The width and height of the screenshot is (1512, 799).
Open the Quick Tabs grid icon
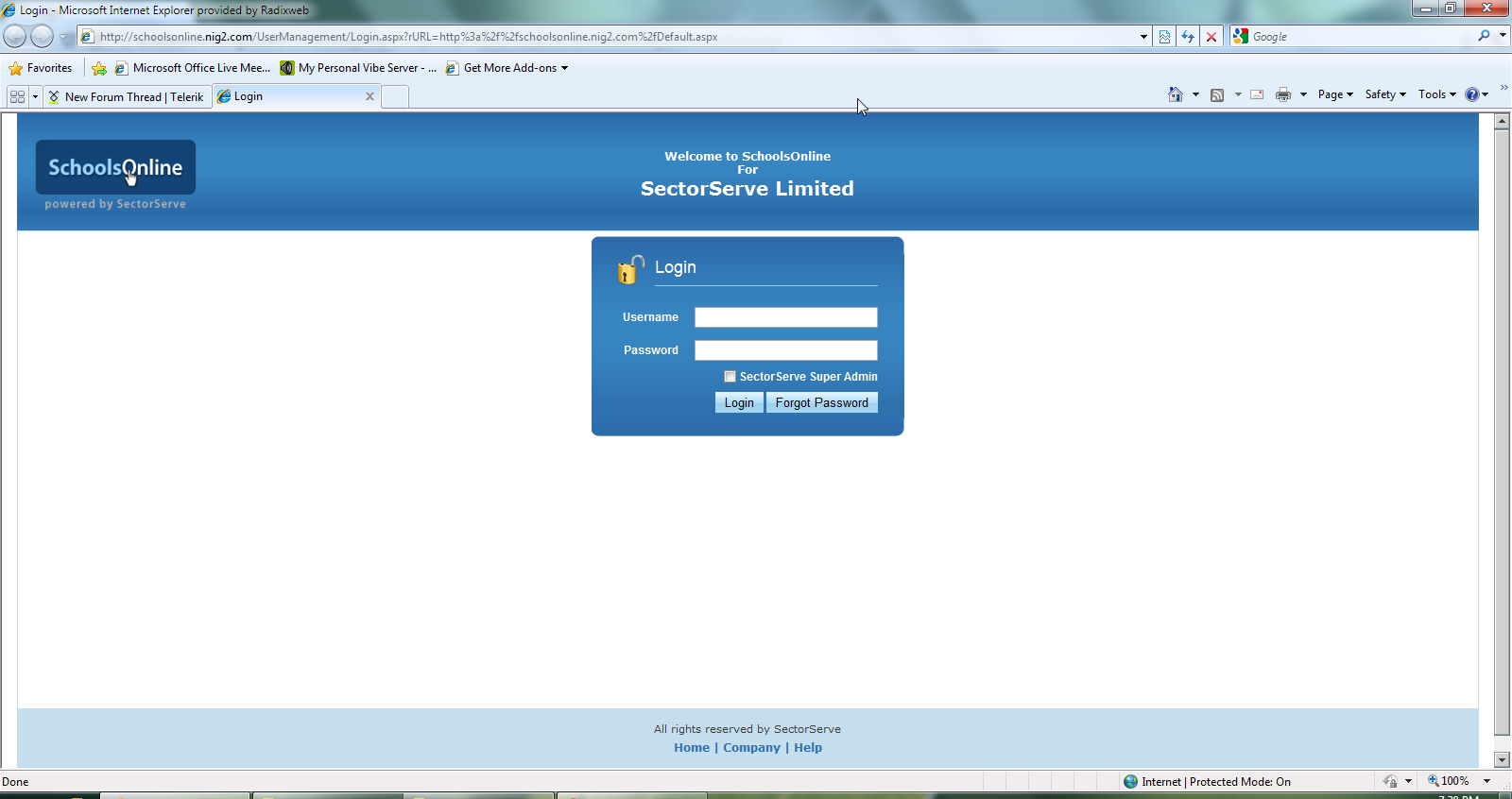point(17,96)
